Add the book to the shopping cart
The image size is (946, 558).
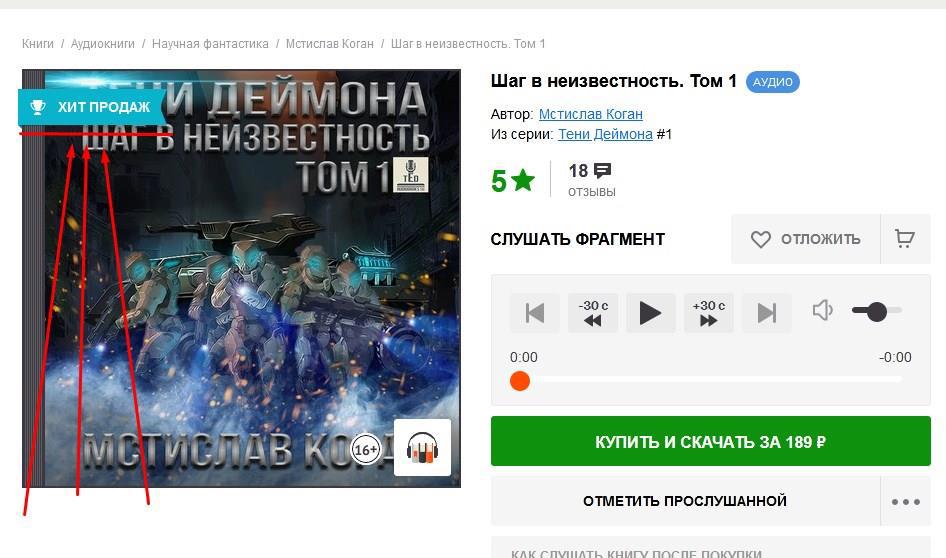pyautogui.click(x=905, y=239)
